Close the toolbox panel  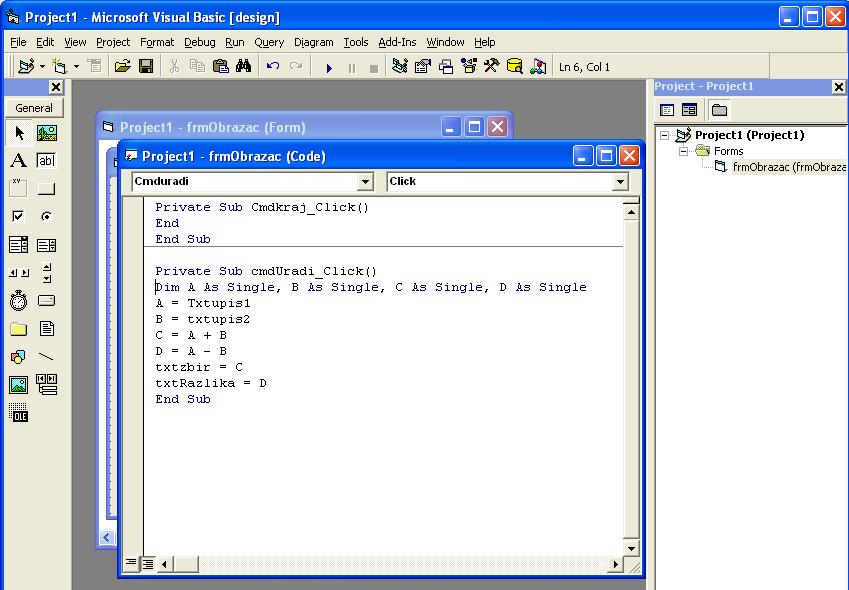point(56,87)
